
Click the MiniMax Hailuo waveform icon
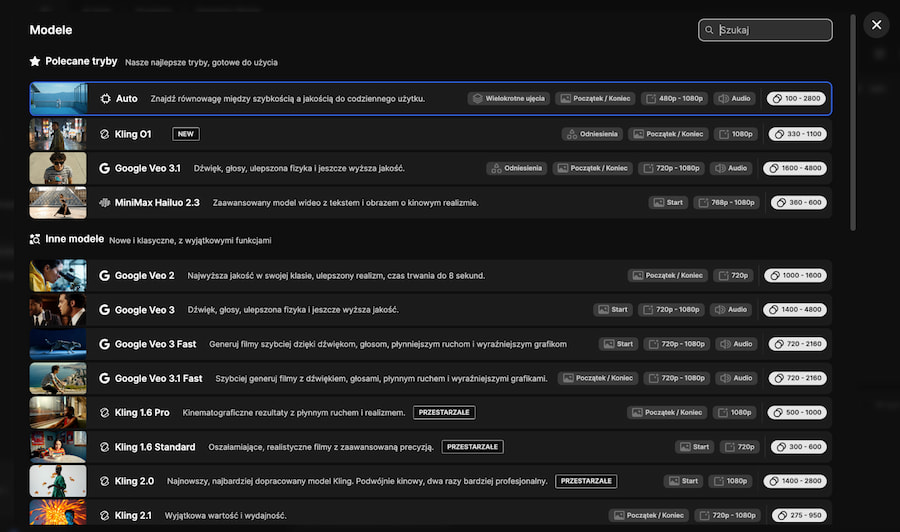[105, 203]
